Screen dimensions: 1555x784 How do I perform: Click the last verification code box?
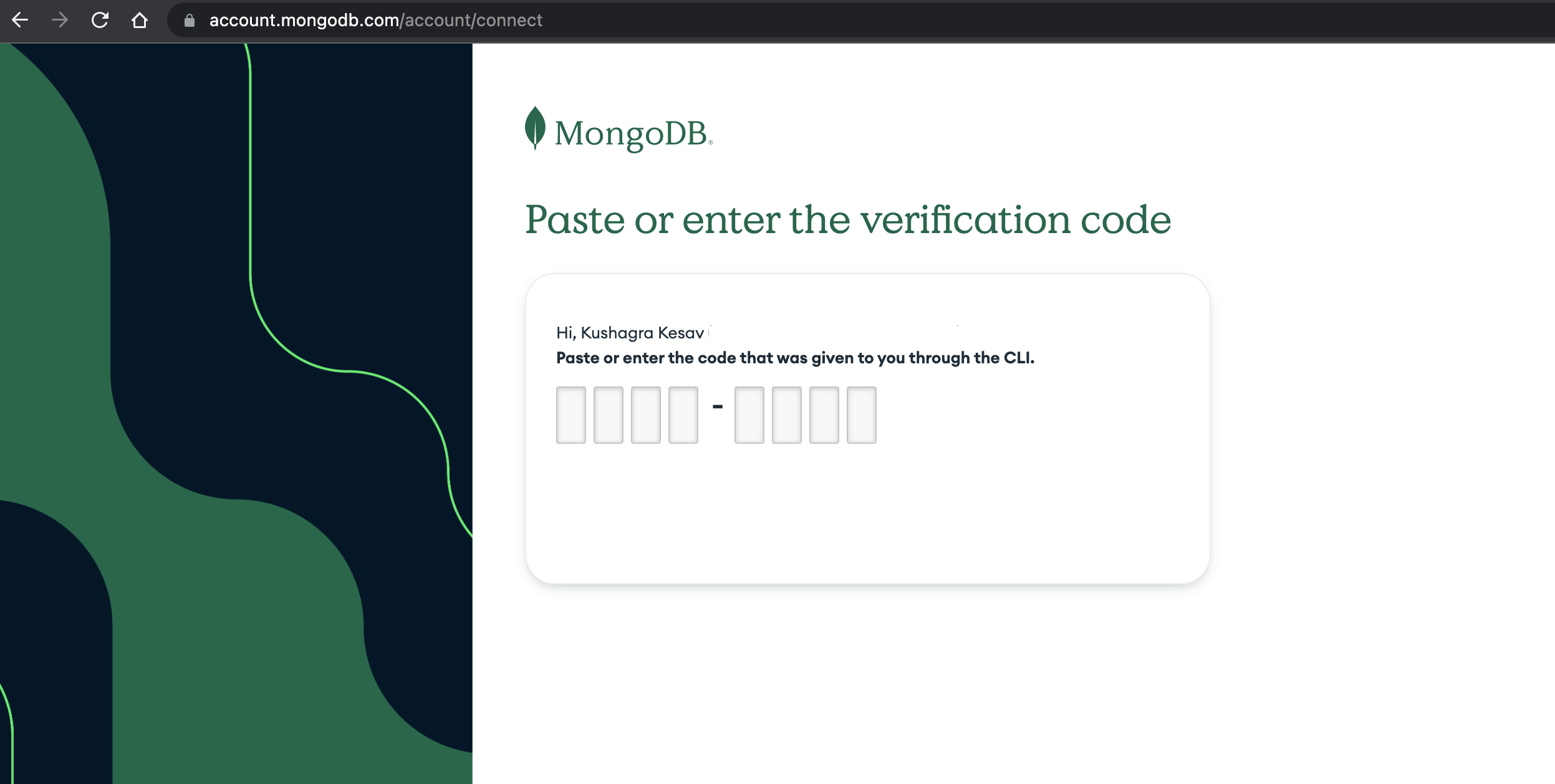coord(861,415)
